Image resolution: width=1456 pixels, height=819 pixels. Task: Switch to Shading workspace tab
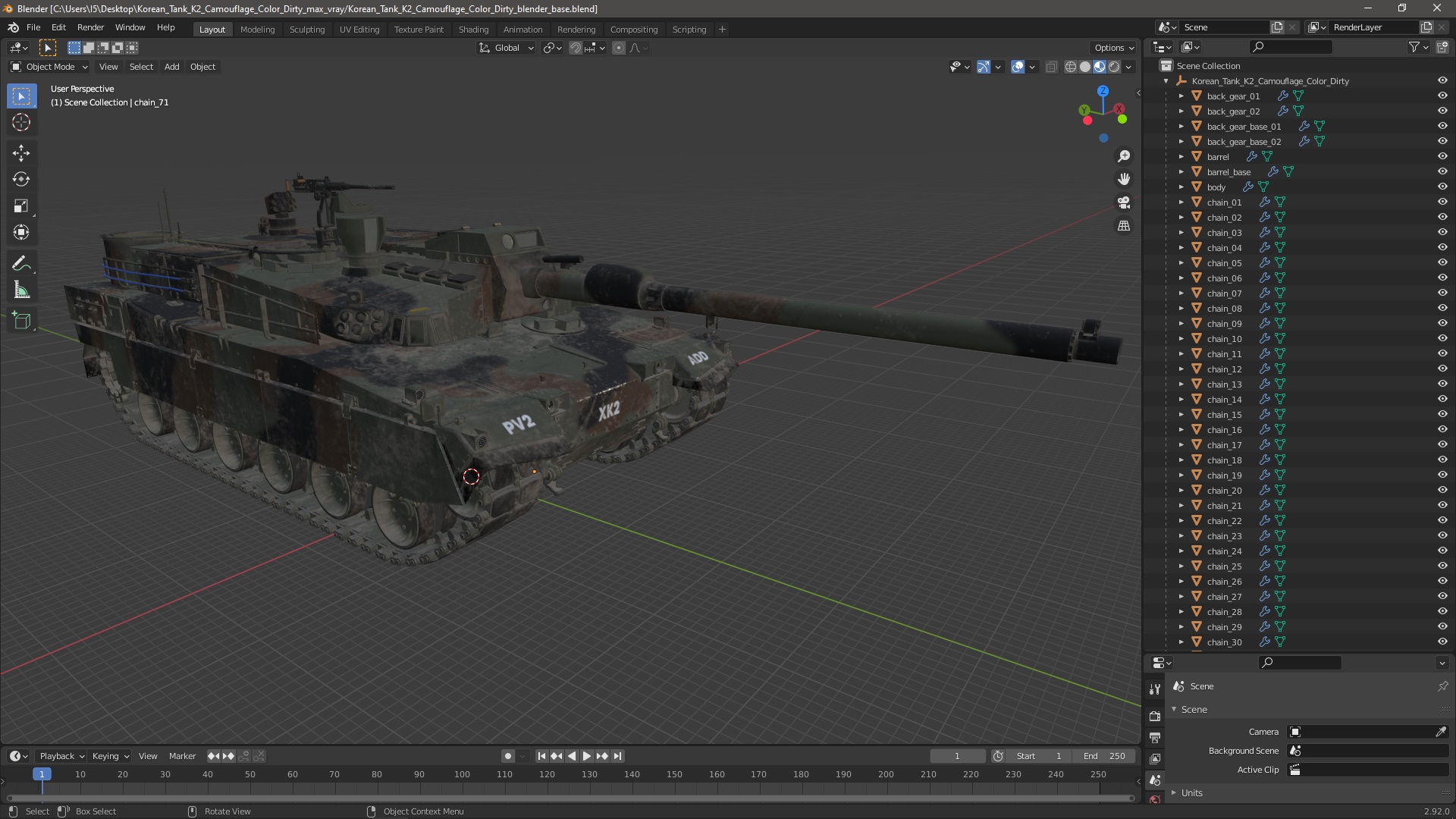pos(473,30)
